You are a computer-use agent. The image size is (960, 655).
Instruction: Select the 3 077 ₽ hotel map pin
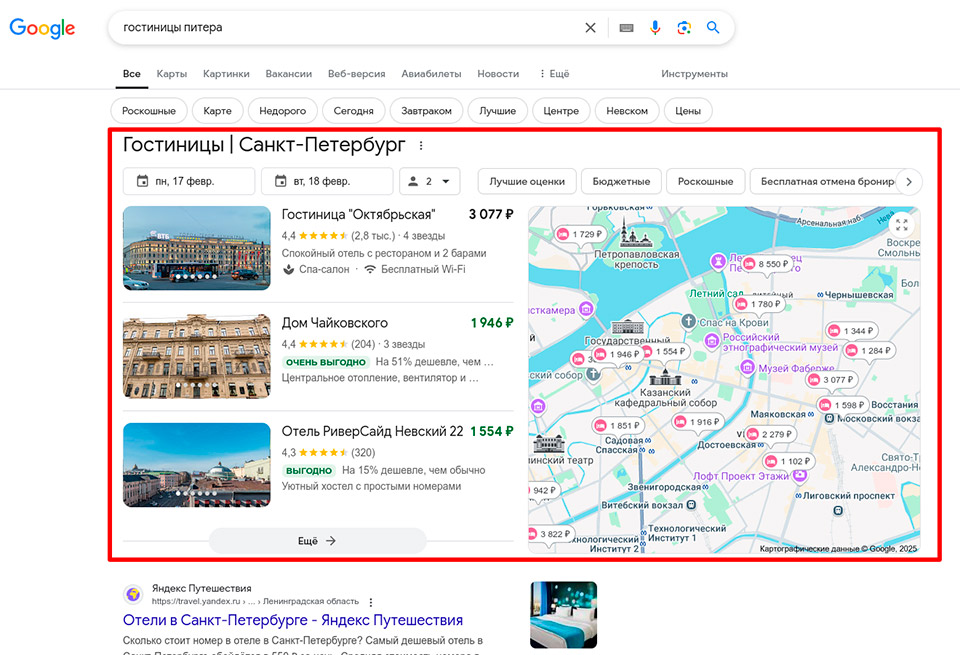pos(830,380)
